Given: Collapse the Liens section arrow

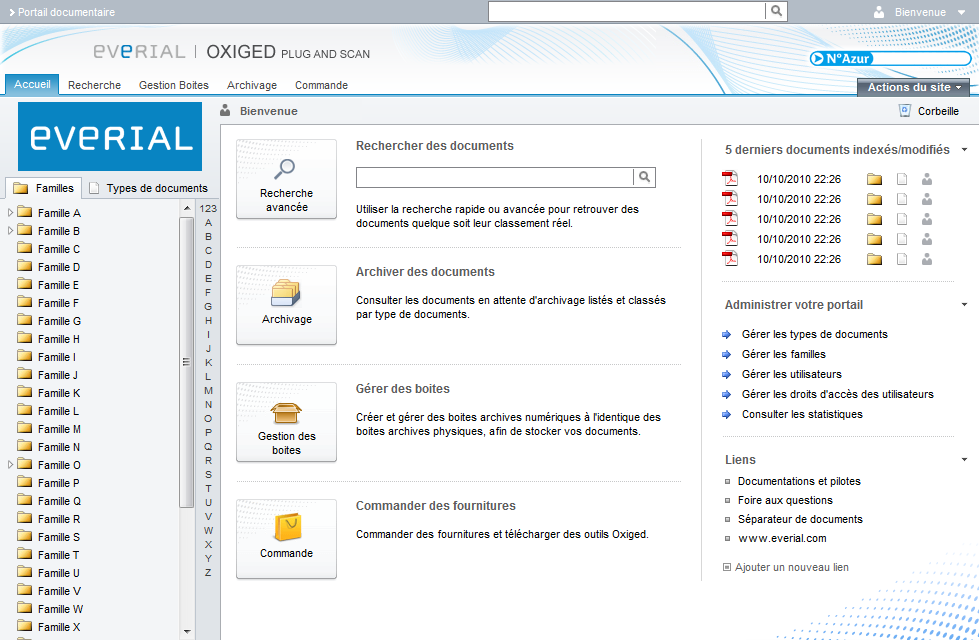Looking at the screenshot, I should (965, 460).
